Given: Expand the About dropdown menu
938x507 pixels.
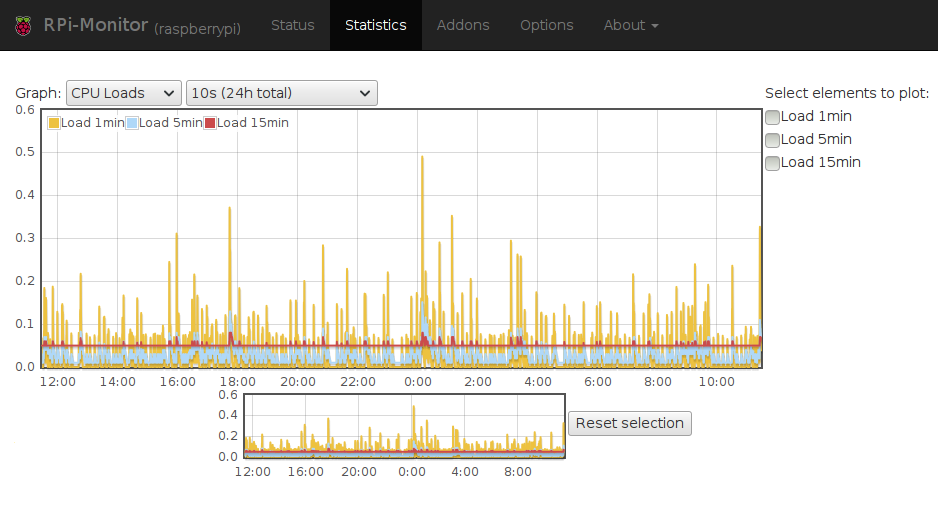Looking at the screenshot, I should [631, 25].
